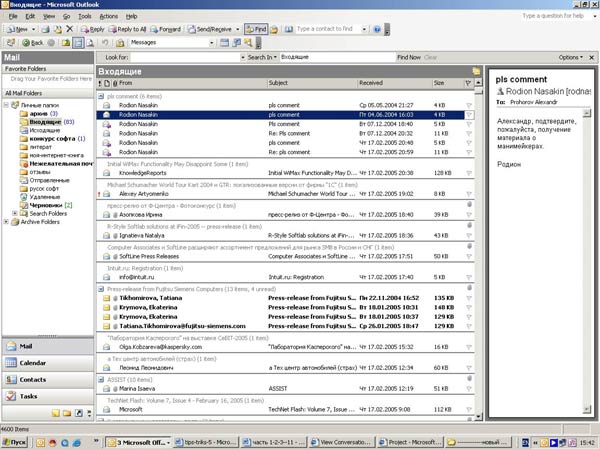This screenshot has width=600, height=450.
Task: Open the Actions menu
Action: (109, 17)
